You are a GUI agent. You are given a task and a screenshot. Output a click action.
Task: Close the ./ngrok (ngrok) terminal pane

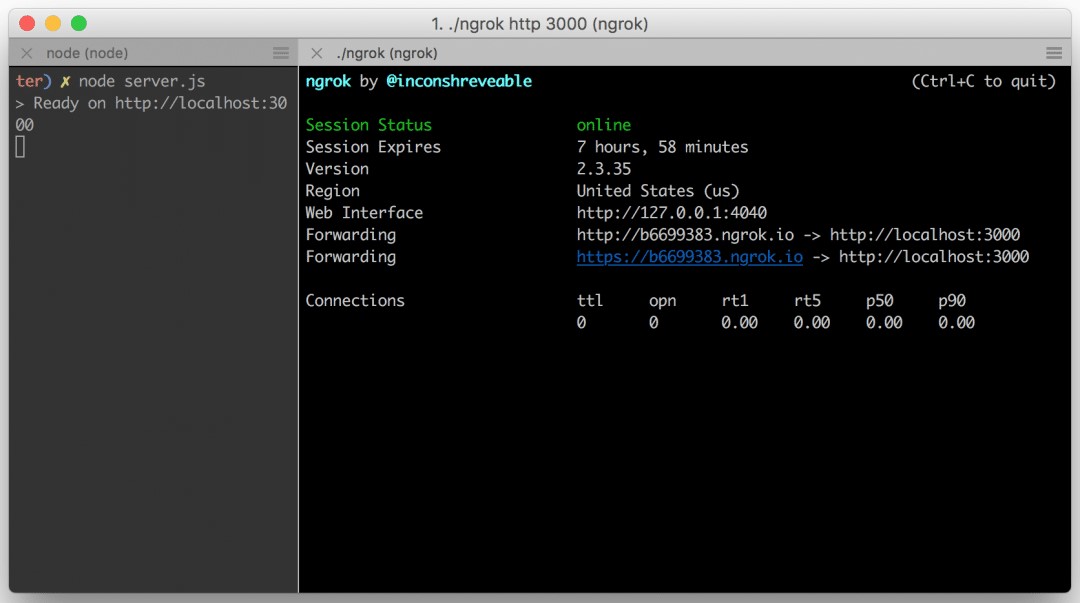pos(317,53)
